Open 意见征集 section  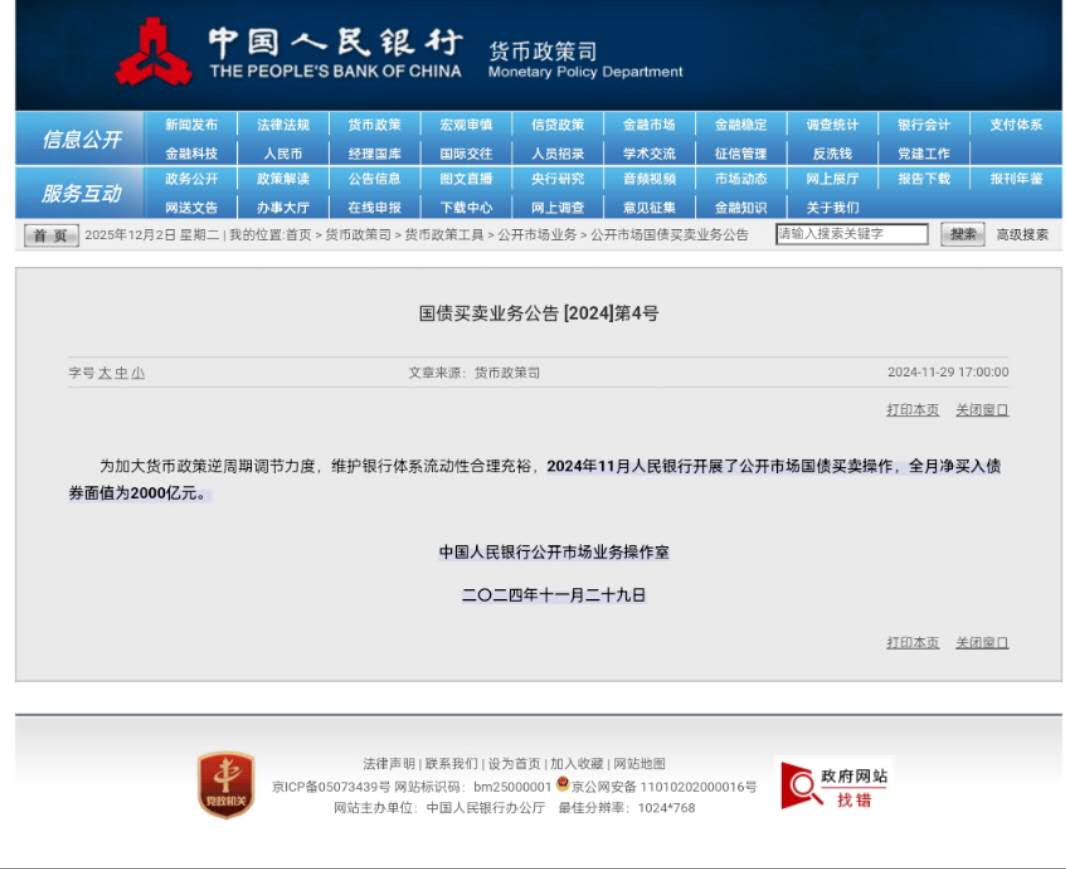pyautogui.click(x=649, y=207)
